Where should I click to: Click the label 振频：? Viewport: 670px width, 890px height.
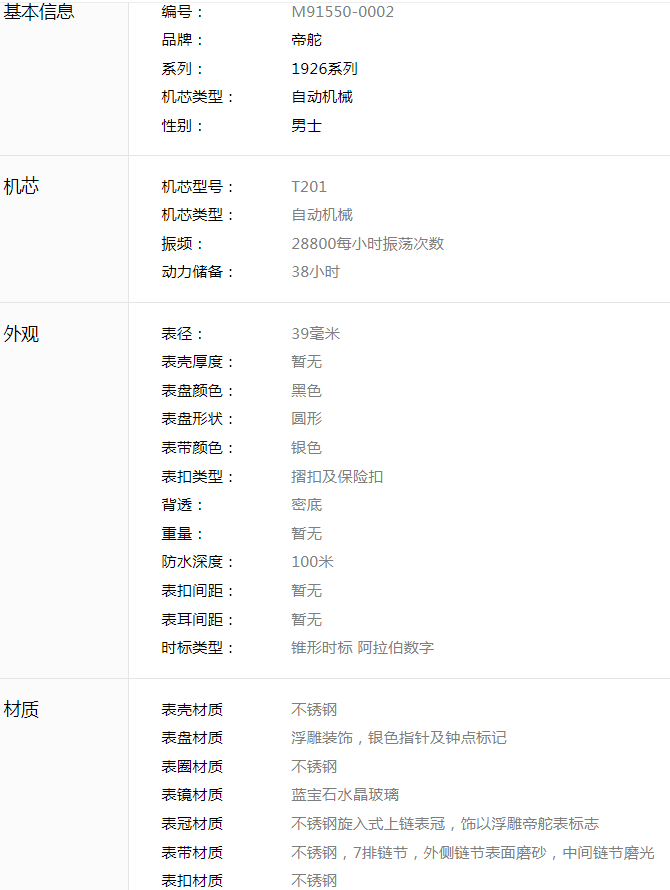click(x=182, y=244)
